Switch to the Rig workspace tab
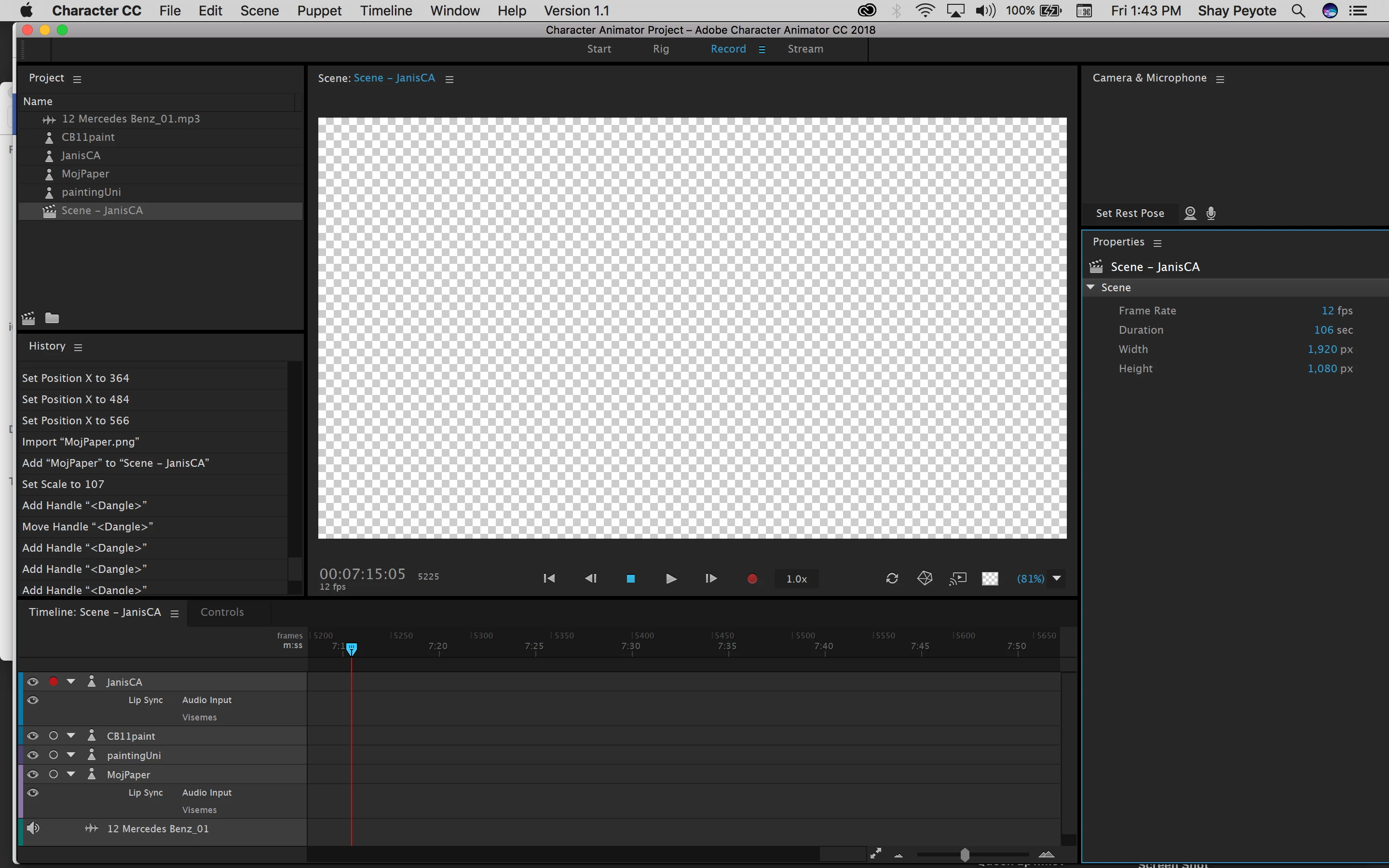This screenshot has height=868, width=1389. coord(661,49)
